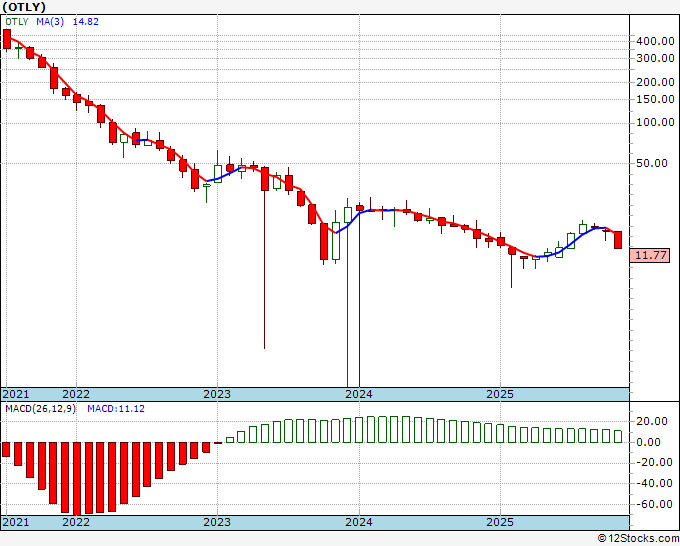Click the deepest red MACD bar at 2022
Viewport: 680px width, 546px height.
(77, 478)
